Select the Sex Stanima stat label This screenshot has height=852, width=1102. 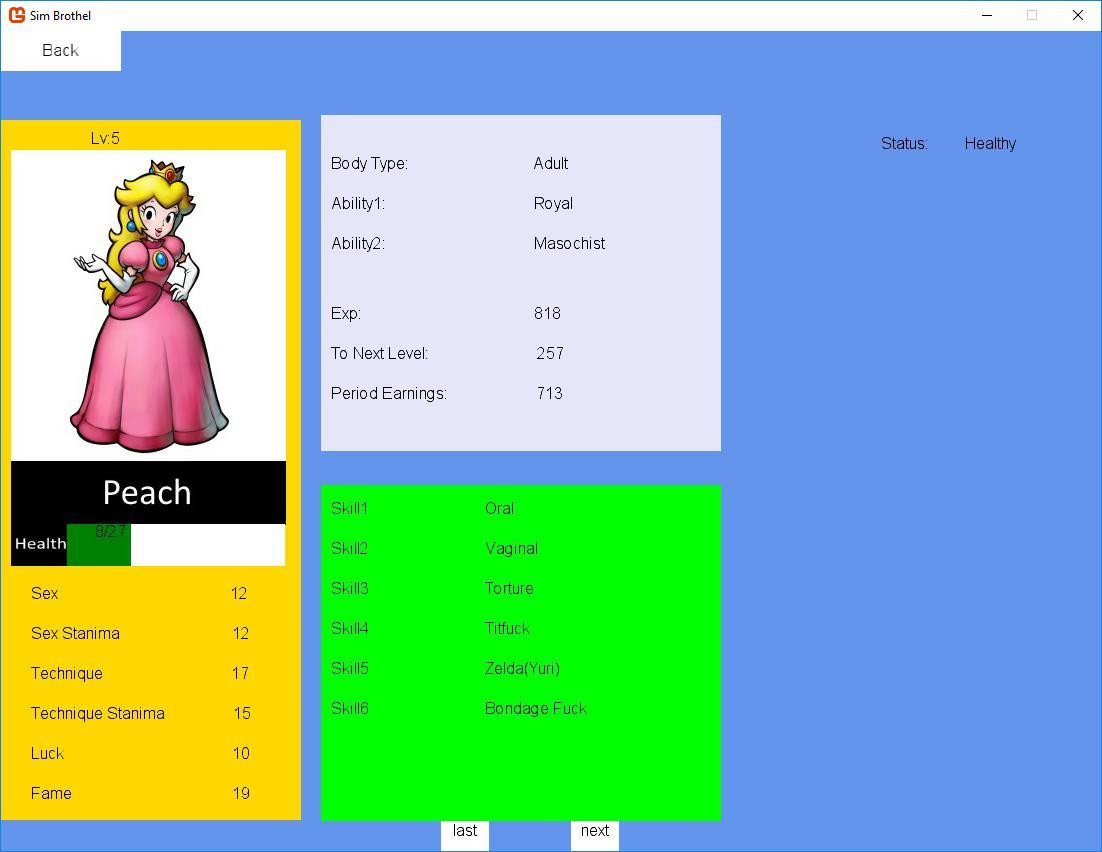click(x=75, y=633)
